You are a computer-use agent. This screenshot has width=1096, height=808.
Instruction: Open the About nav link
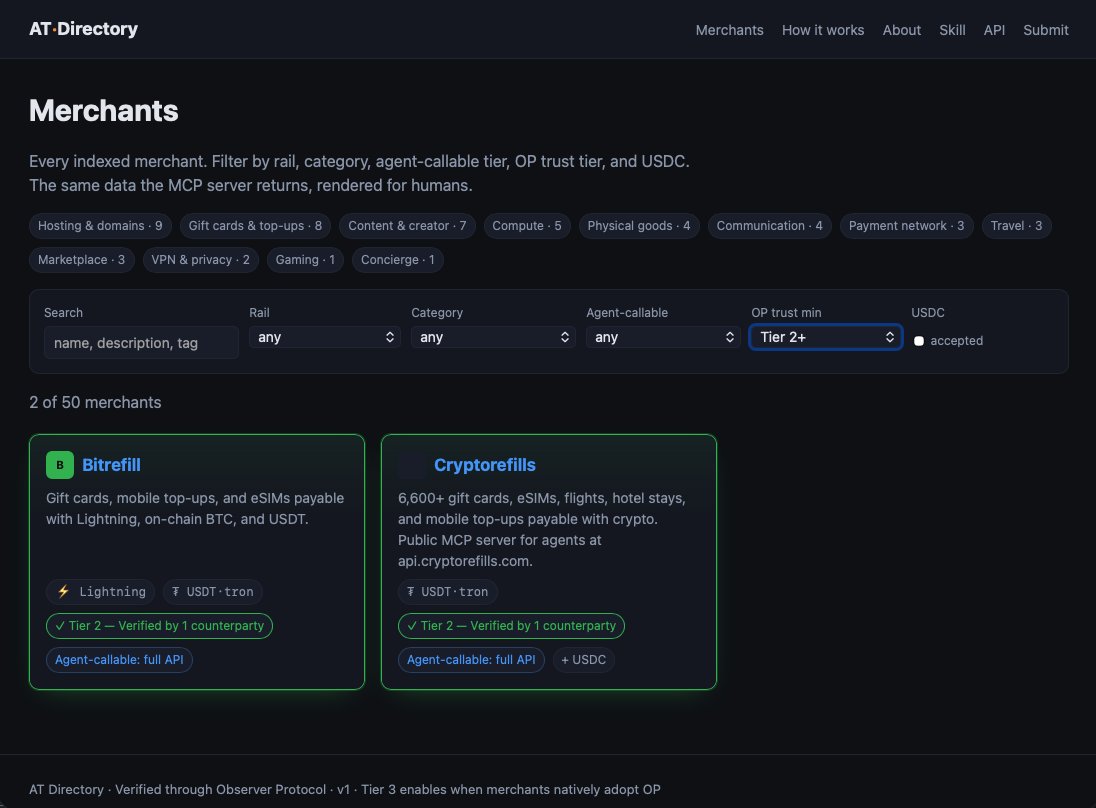[x=901, y=30]
